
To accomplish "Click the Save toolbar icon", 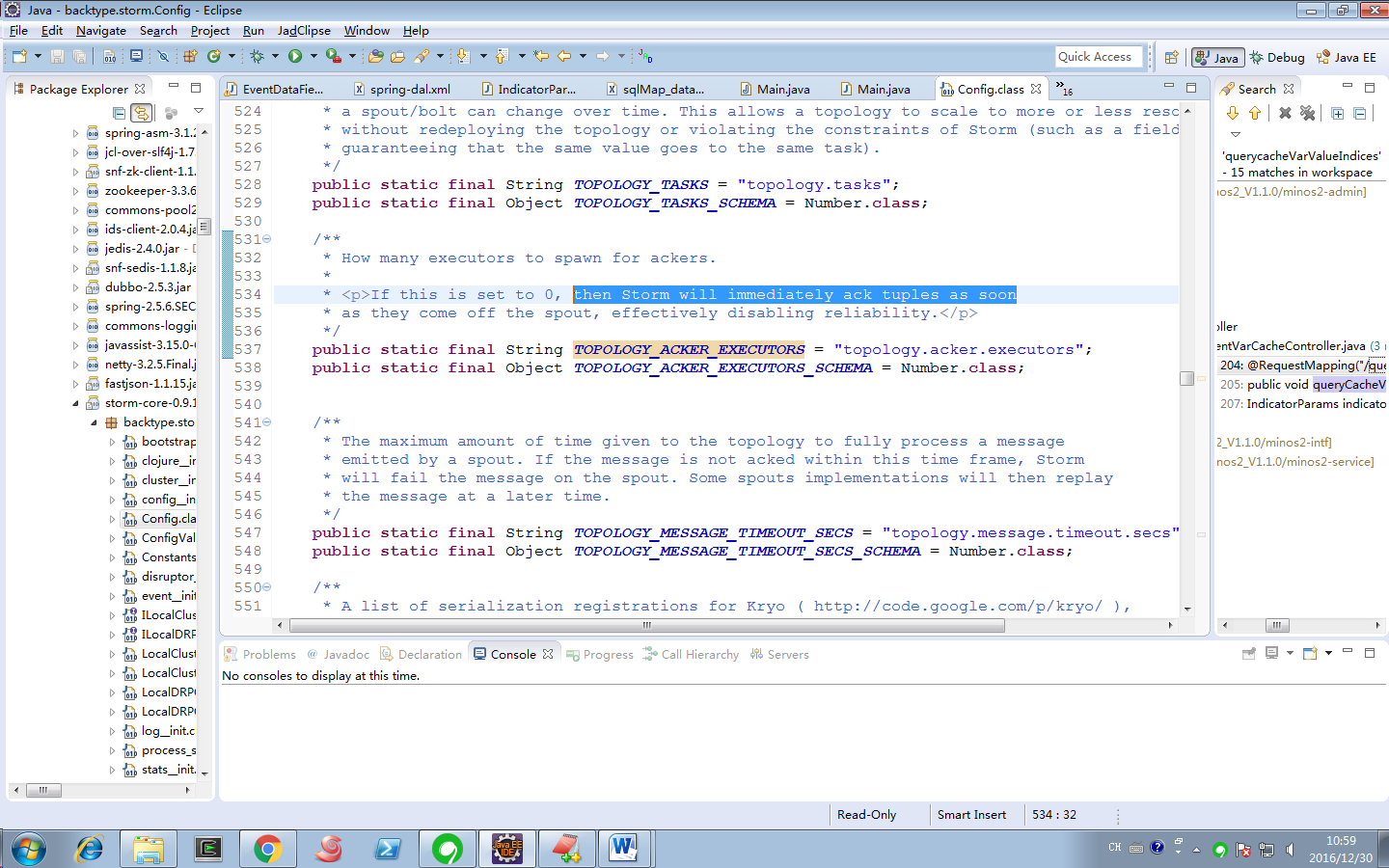I will pyautogui.click(x=57, y=57).
